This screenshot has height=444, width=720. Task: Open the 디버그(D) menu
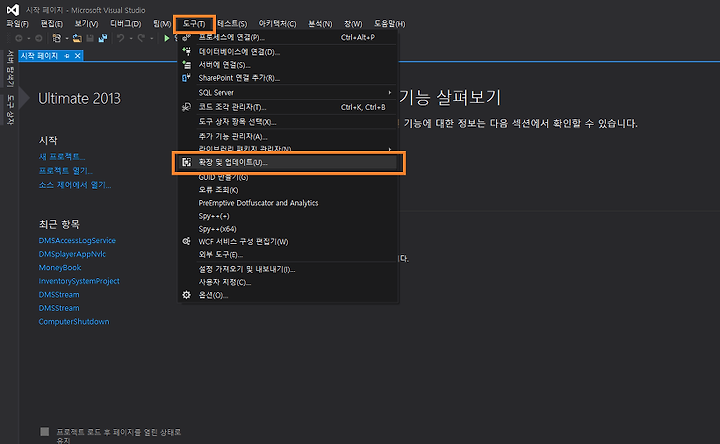[x=125, y=24]
